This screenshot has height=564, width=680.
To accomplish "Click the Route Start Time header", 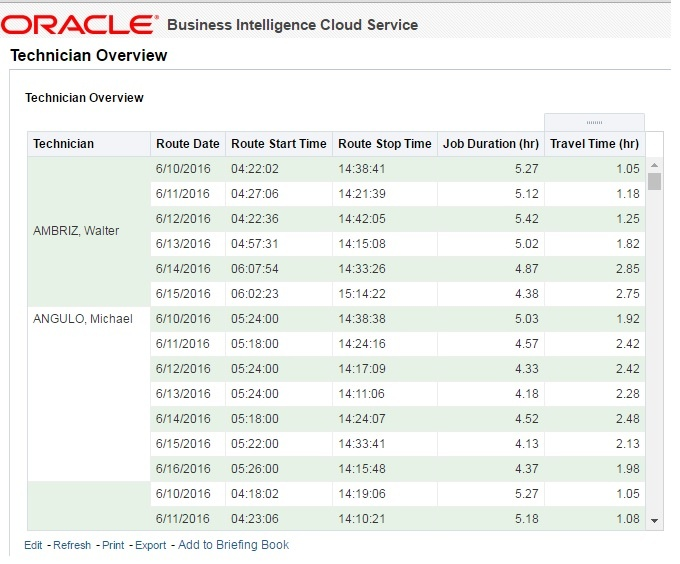I will [x=279, y=144].
